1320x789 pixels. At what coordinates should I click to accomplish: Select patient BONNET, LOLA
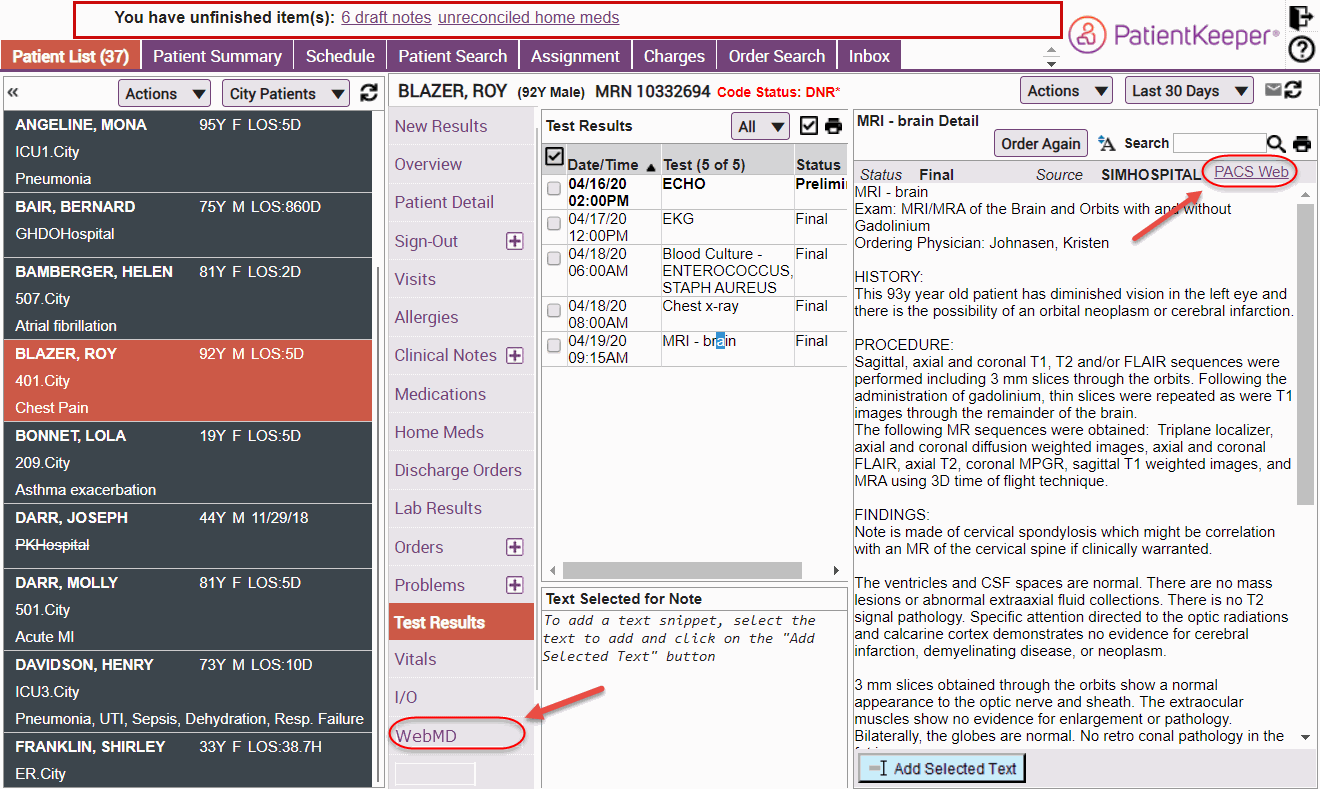click(188, 463)
